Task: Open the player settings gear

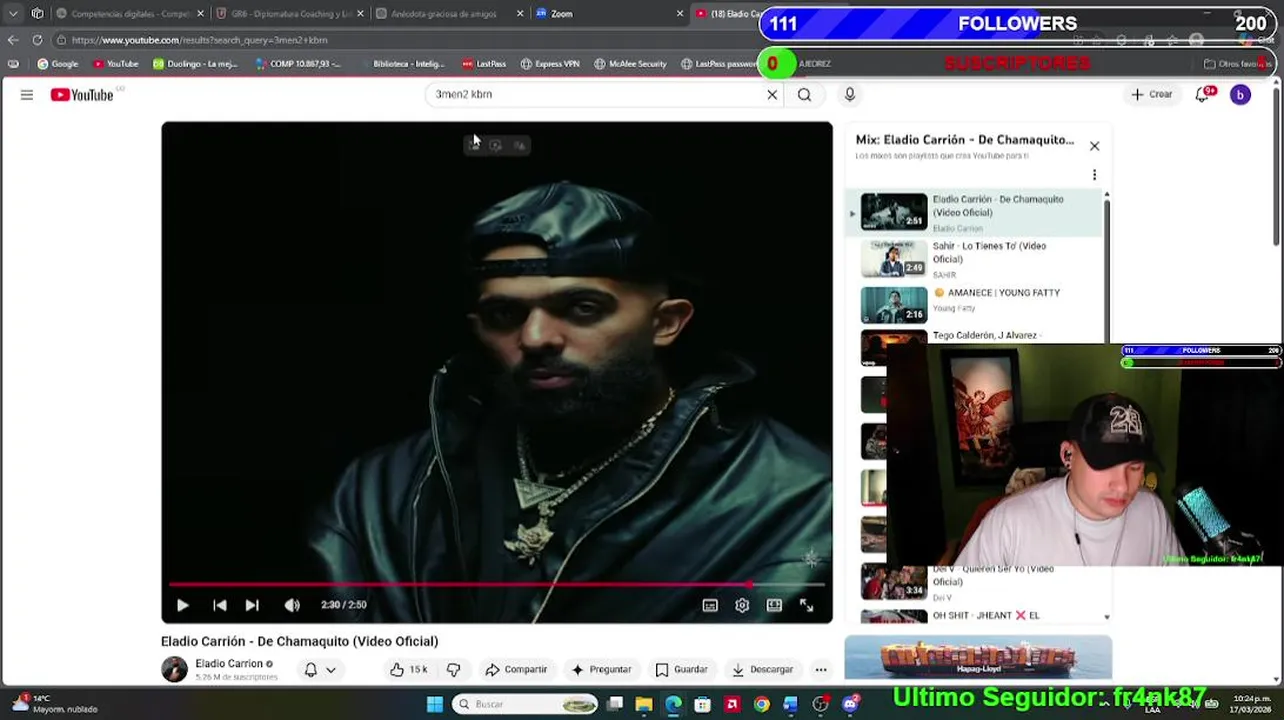Action: pyautogui.click(x=742, y=605)
